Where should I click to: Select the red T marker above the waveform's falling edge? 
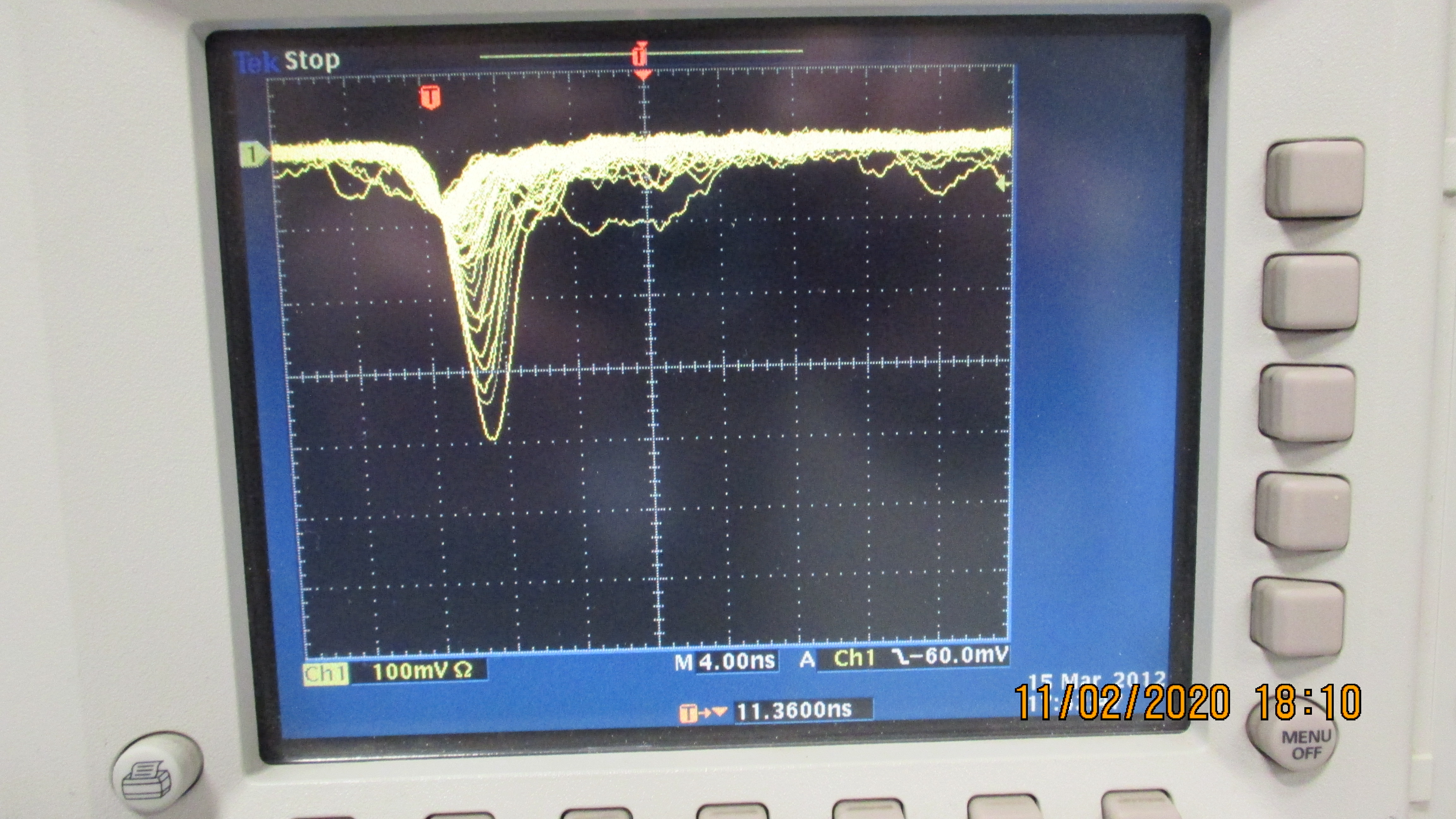click(x=430, y=97)
